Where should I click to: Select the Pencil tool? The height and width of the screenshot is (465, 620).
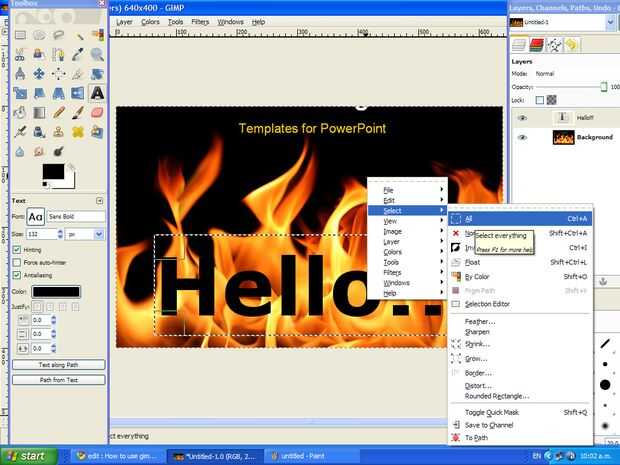click(59, 112)
